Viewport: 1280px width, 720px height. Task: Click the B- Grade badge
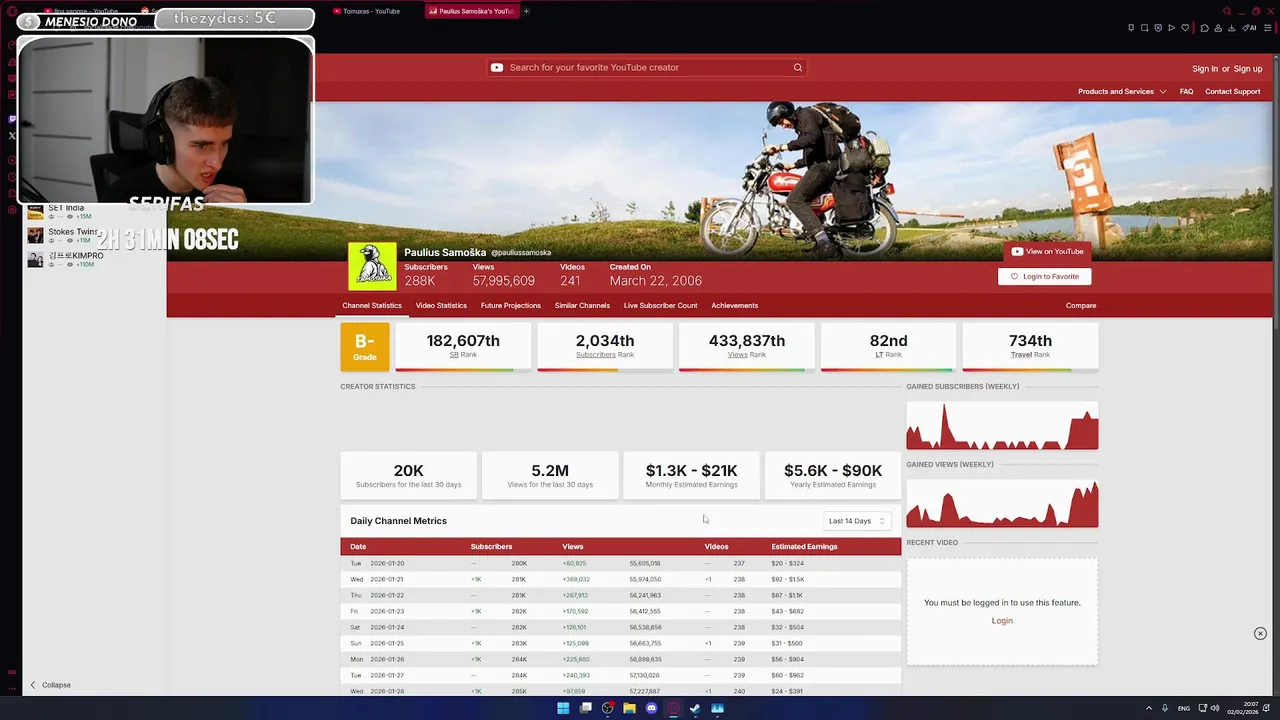coord(365,347)
